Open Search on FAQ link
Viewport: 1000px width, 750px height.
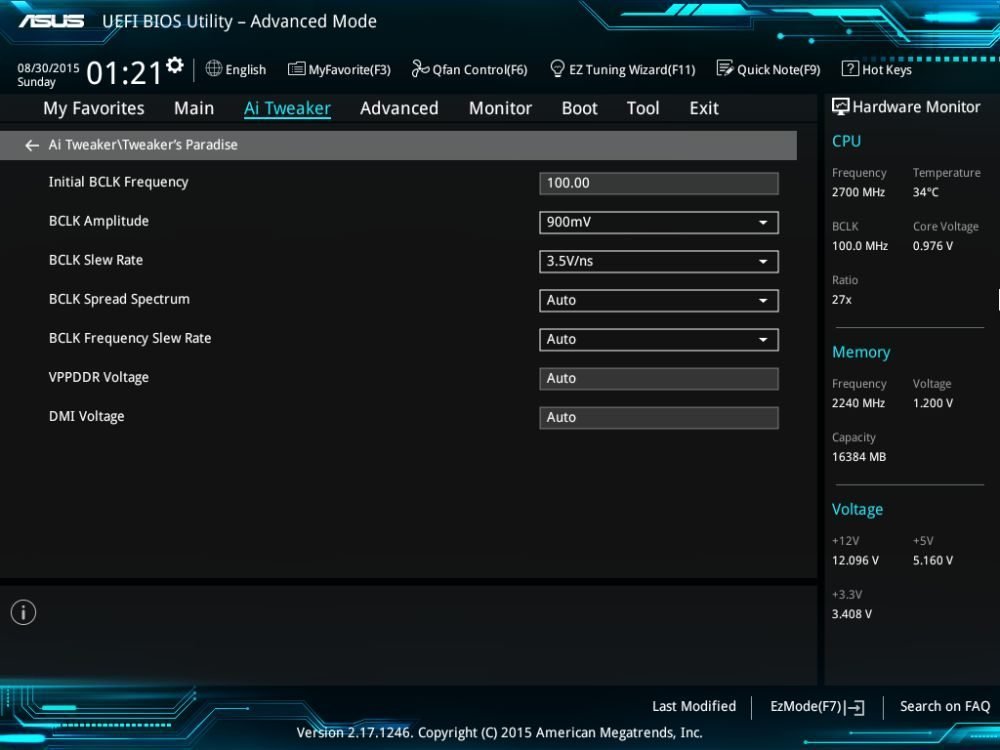coord(945,706)
